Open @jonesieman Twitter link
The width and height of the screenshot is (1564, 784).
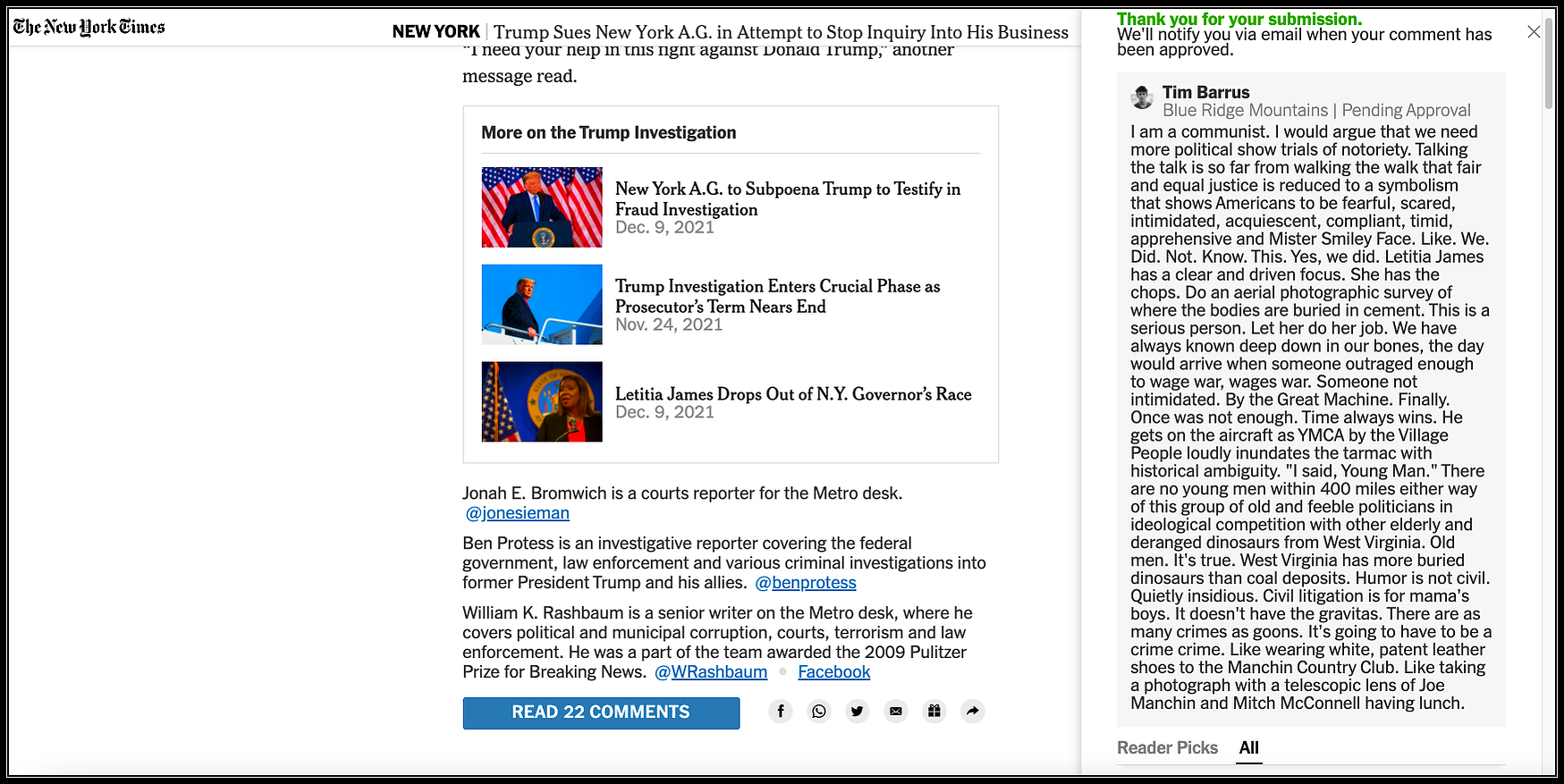pyautogui.click(x=517, y=513)
